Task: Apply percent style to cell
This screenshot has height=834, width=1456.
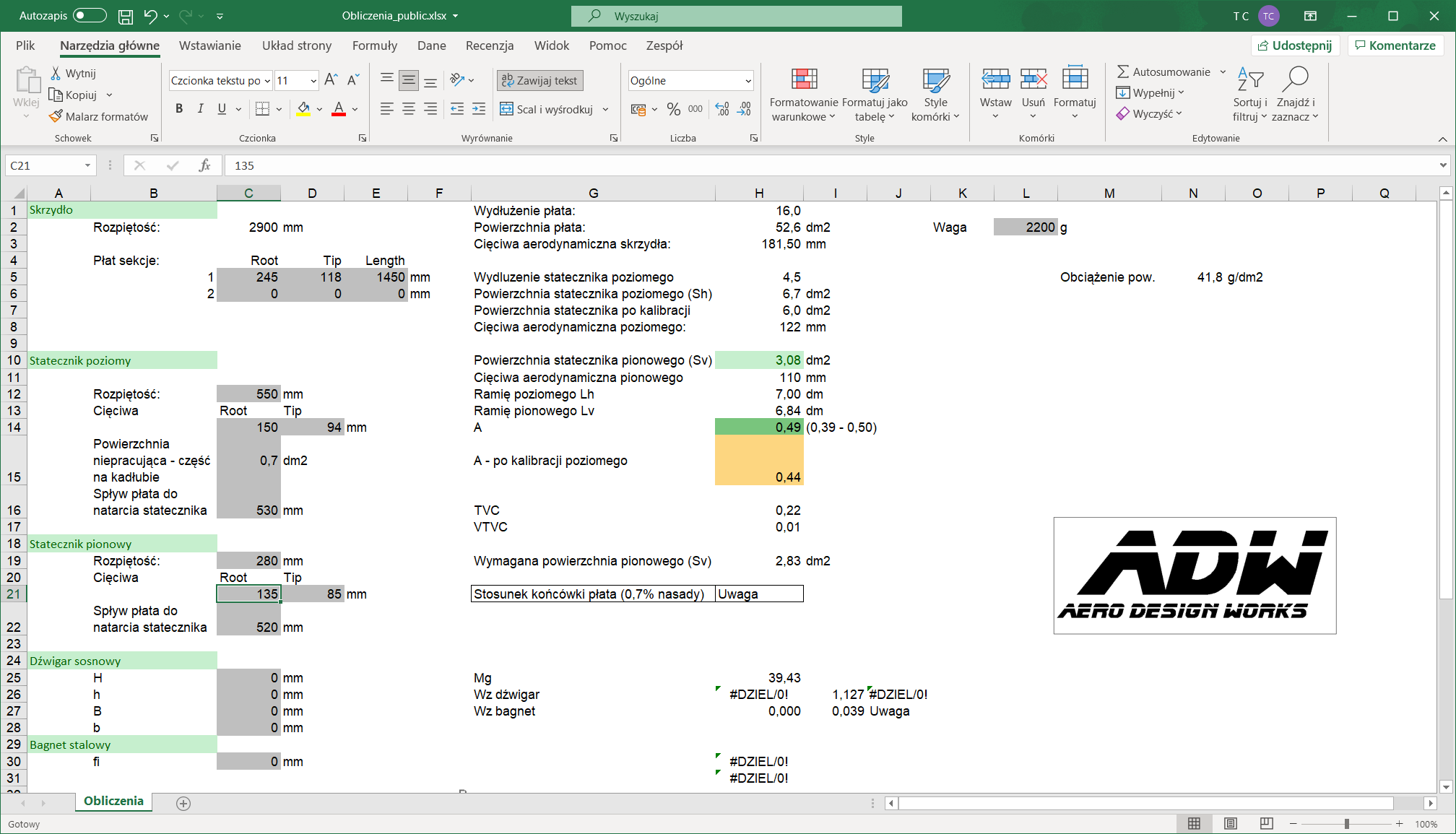Action: coord(673,109)
